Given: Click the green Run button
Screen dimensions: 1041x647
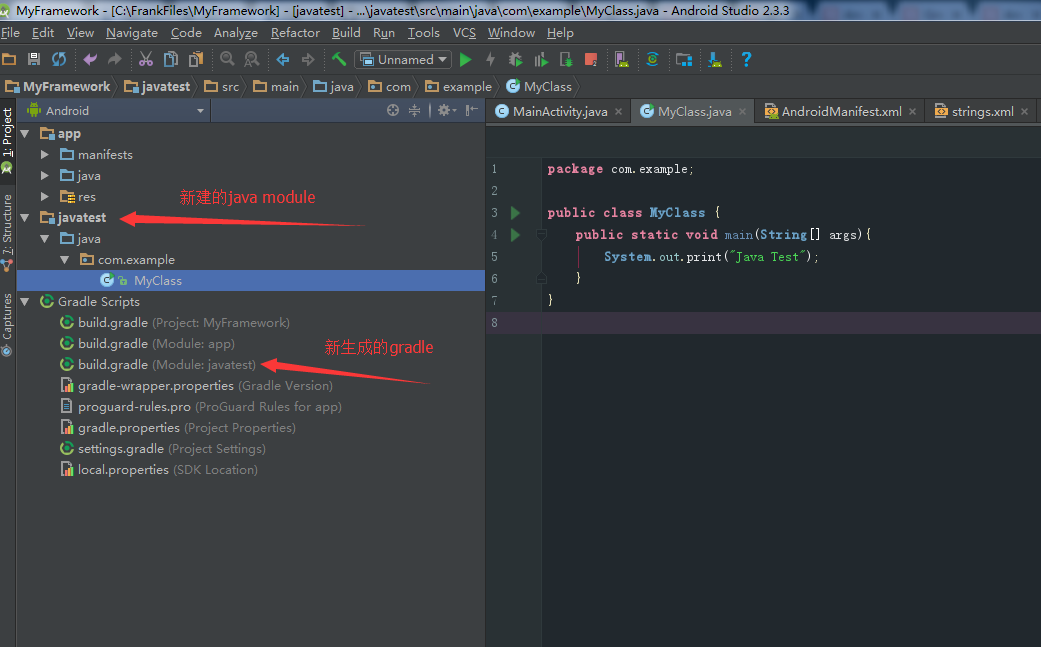Looking at the screenshot, I should (x=465, y=60).
